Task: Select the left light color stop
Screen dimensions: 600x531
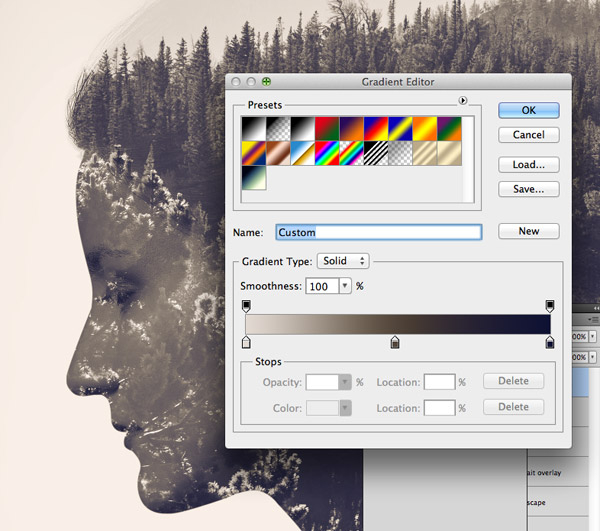Action: pyautogui.click(x=246, y=343)
